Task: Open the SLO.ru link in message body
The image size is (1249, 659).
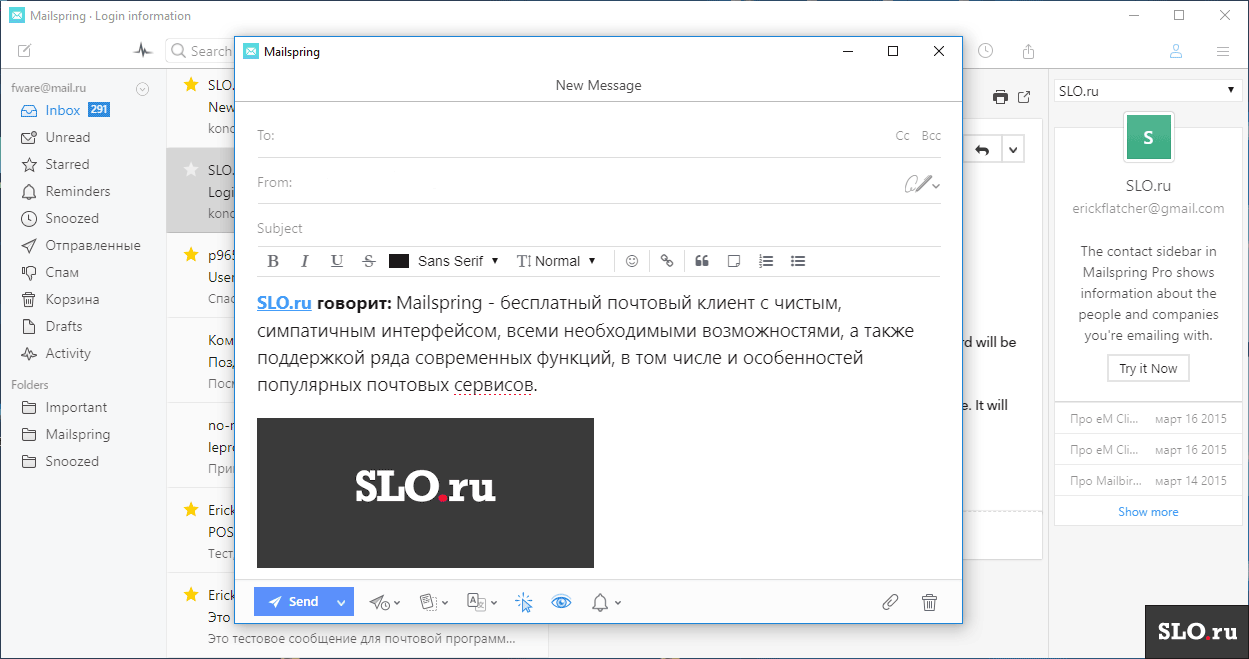Action: pos(284,302)
